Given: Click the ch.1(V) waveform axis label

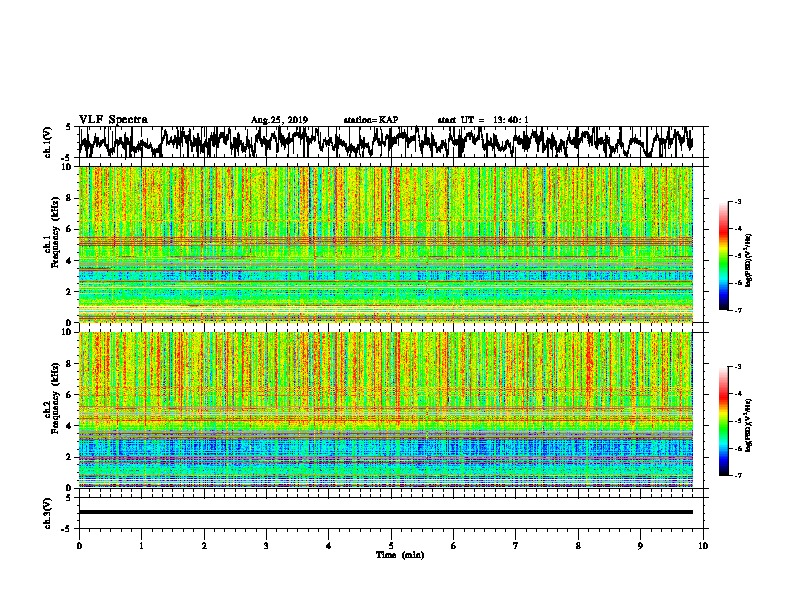Looking at the screenshot, I should click(x=47, y=142).
